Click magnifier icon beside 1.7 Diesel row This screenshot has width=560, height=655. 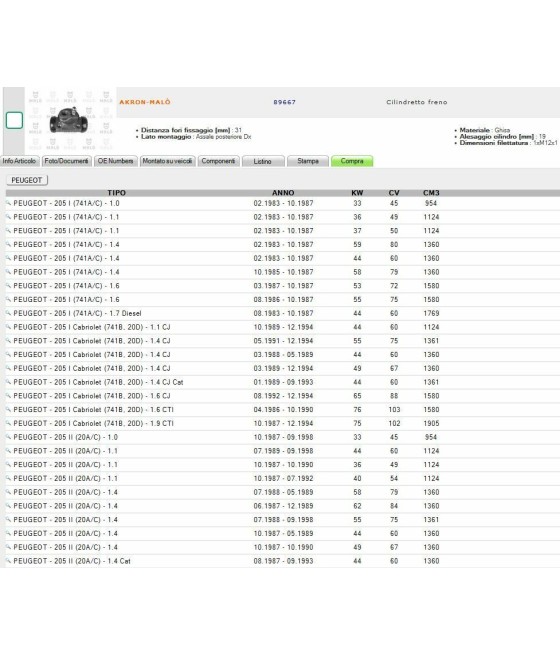click(8, 313)
